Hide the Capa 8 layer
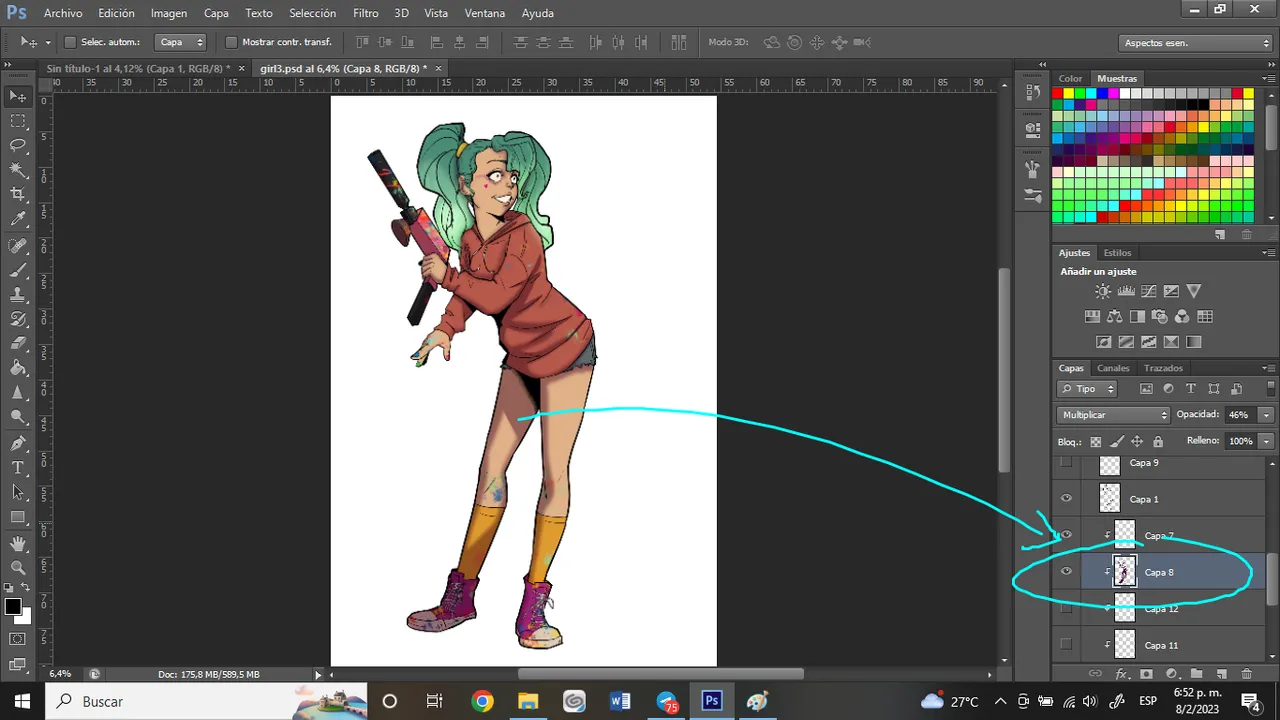 point(1066,572)
